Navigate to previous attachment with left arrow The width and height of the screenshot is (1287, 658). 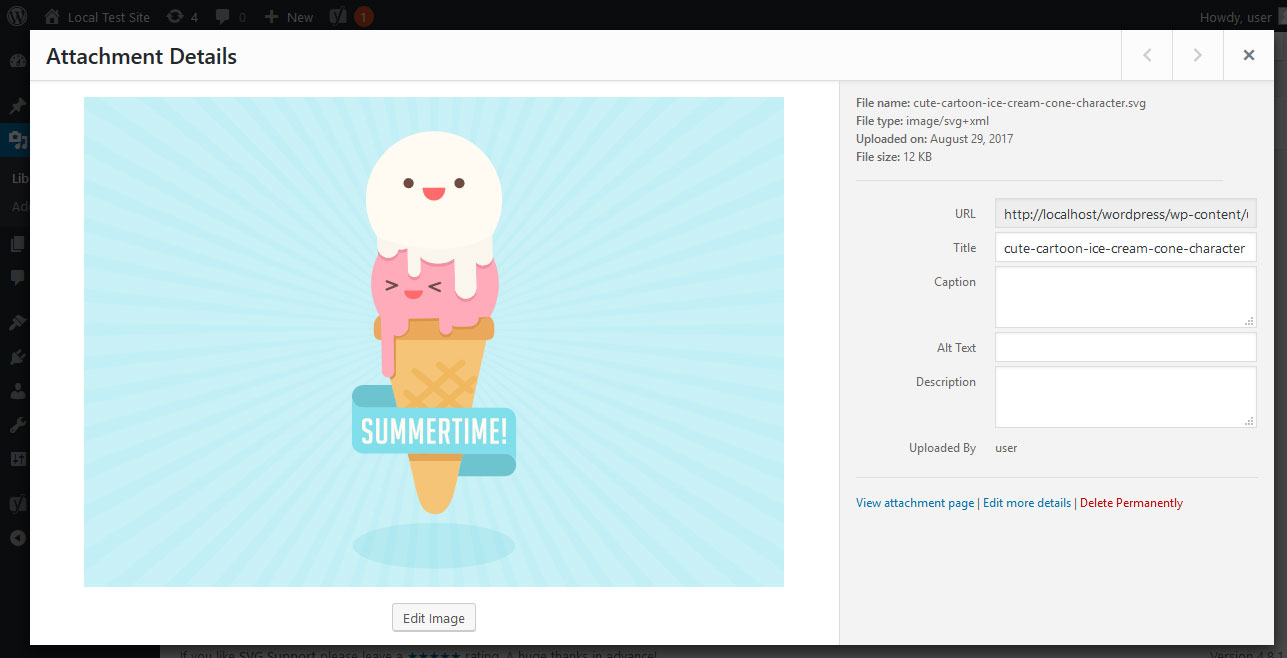(1146, 55)
